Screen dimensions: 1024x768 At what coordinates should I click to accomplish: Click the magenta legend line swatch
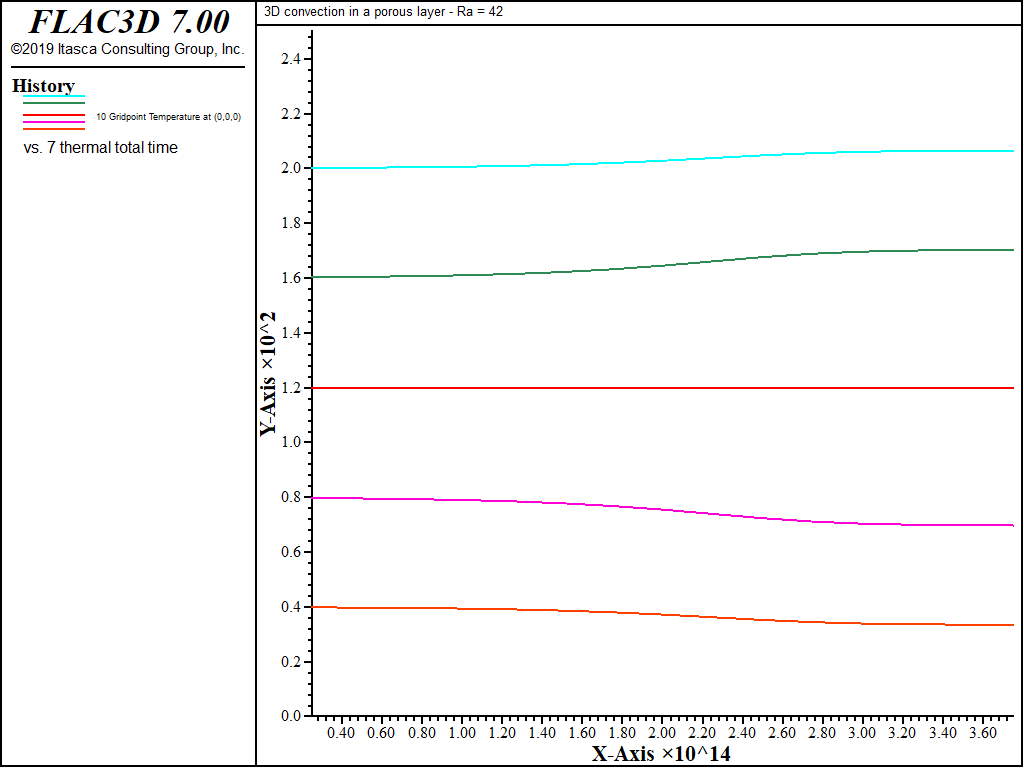coord(54,122)
